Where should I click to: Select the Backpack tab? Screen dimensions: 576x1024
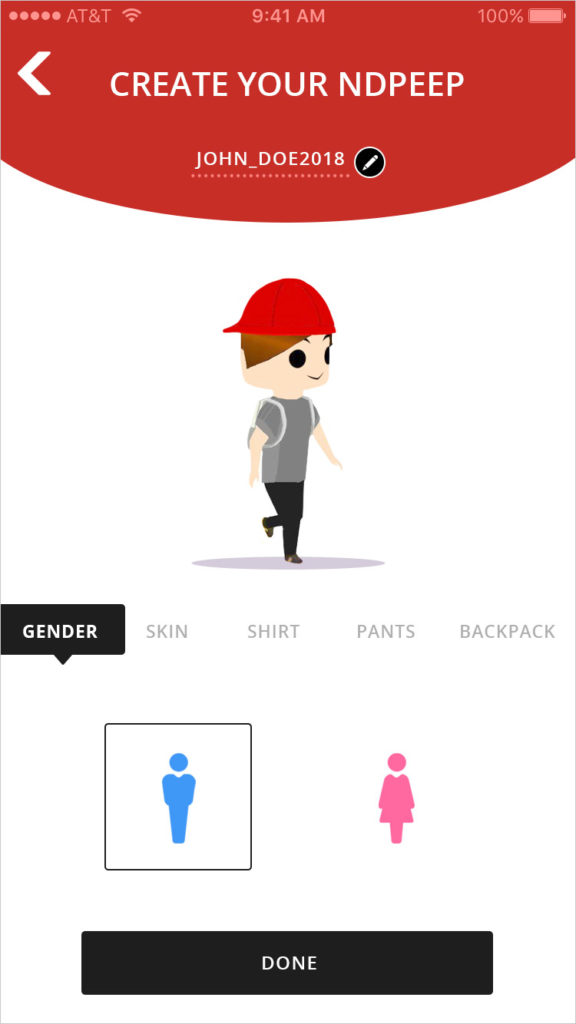coord(507,632)
